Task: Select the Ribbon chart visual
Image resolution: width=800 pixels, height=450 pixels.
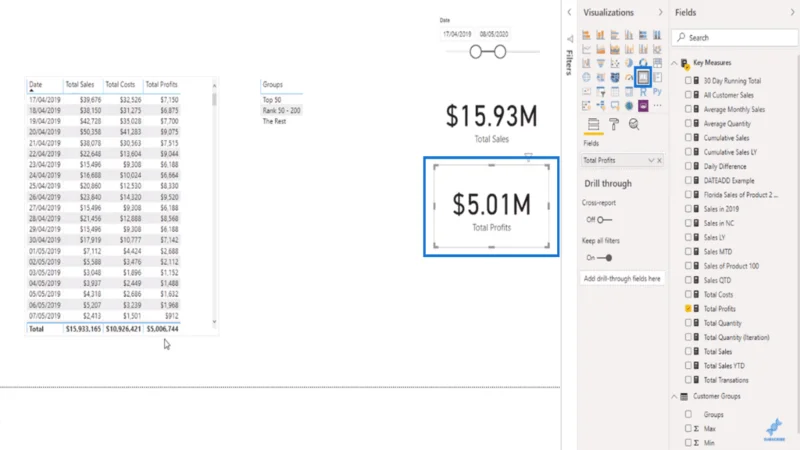Action: tap(657, 49)
